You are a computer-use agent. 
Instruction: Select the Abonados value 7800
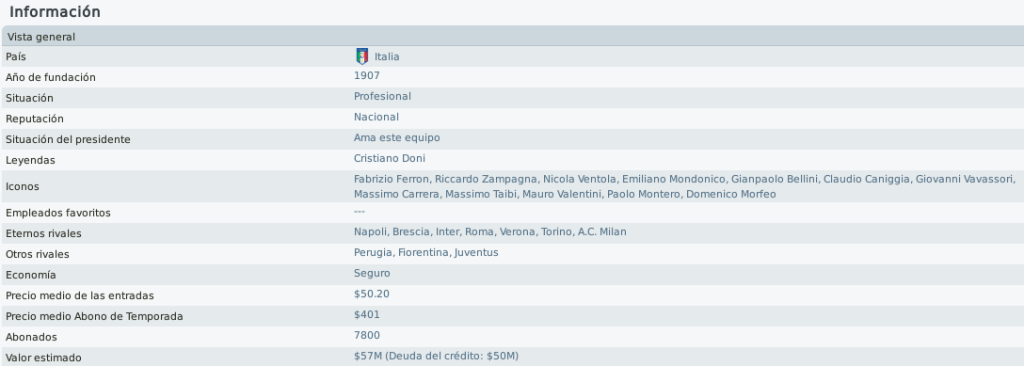click(x=367, y=335)
